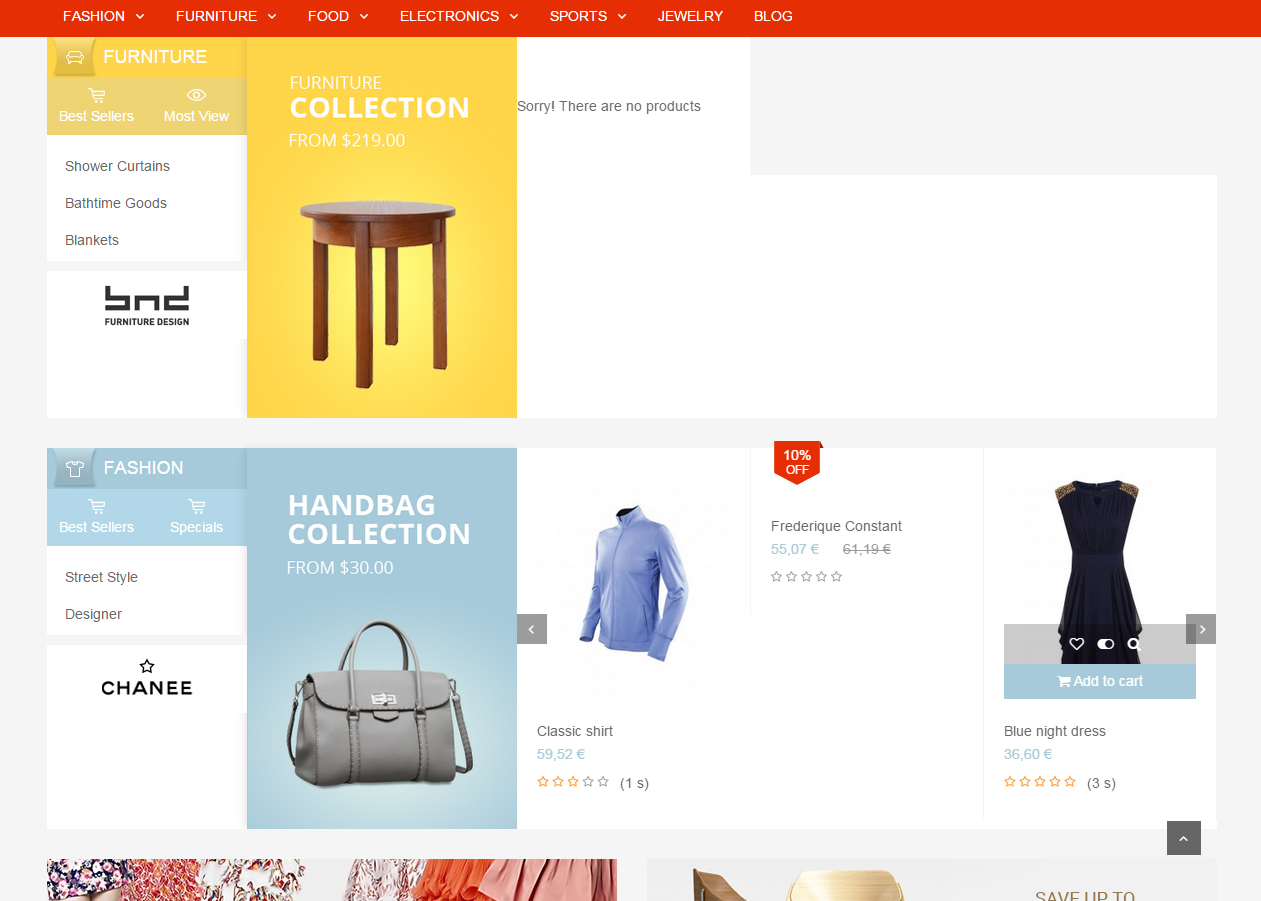Open the BLOG menu item

point(773,17)
